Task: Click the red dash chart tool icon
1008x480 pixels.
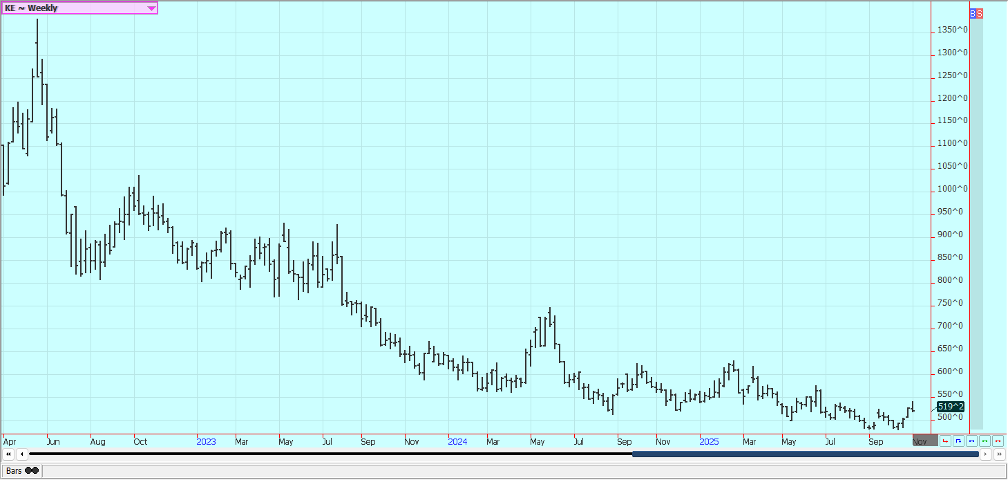Action: [x=997, y=440]
